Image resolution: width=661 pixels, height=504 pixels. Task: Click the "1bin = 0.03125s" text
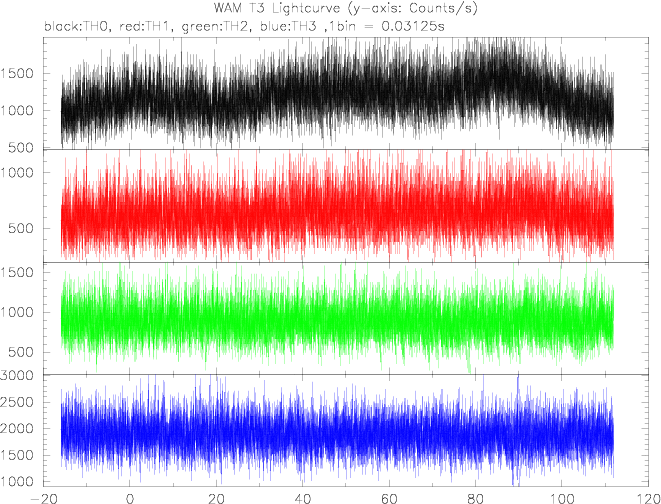(385, 26)
